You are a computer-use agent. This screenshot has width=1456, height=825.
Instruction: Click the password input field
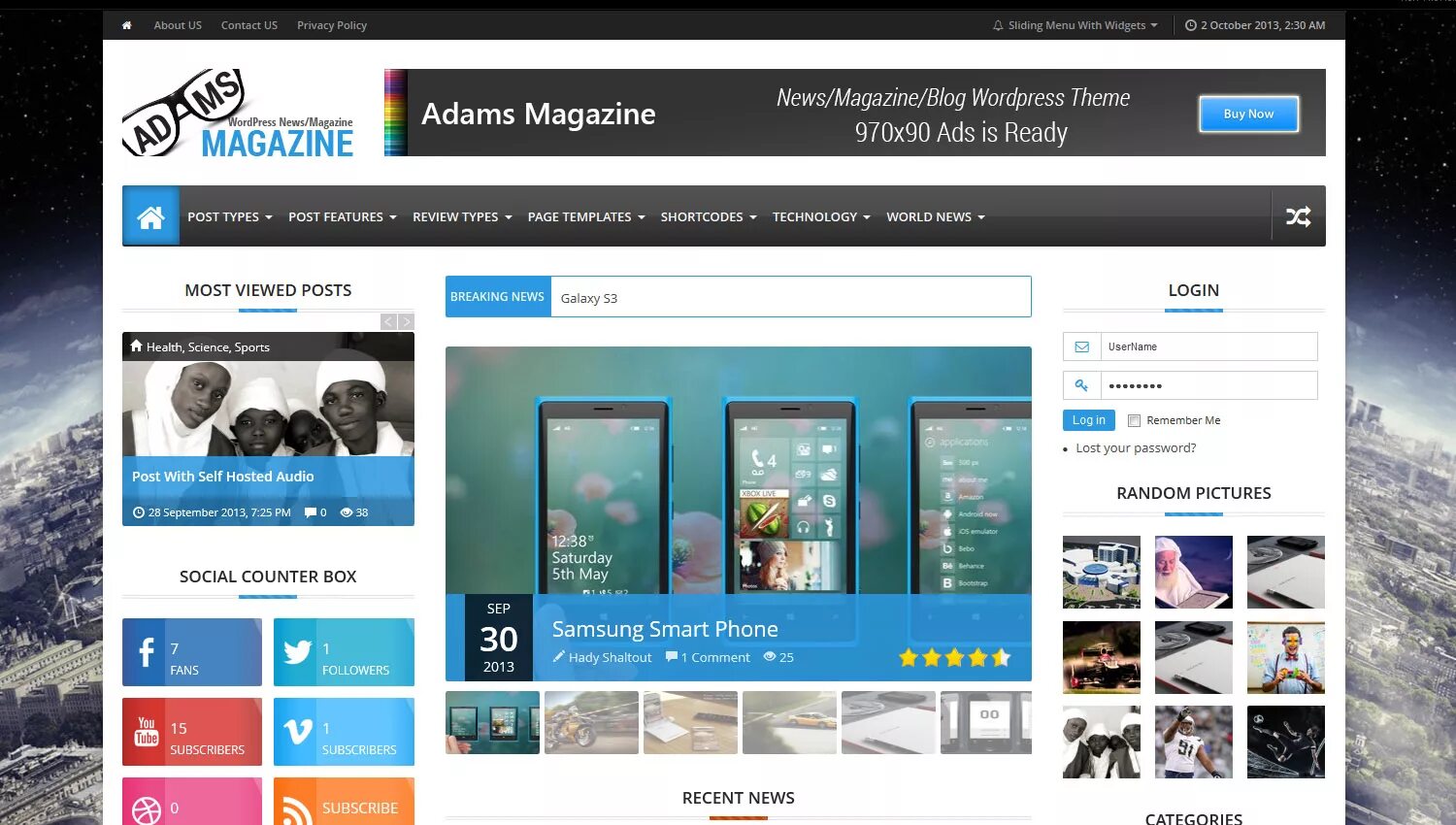tap(1208, 385)
